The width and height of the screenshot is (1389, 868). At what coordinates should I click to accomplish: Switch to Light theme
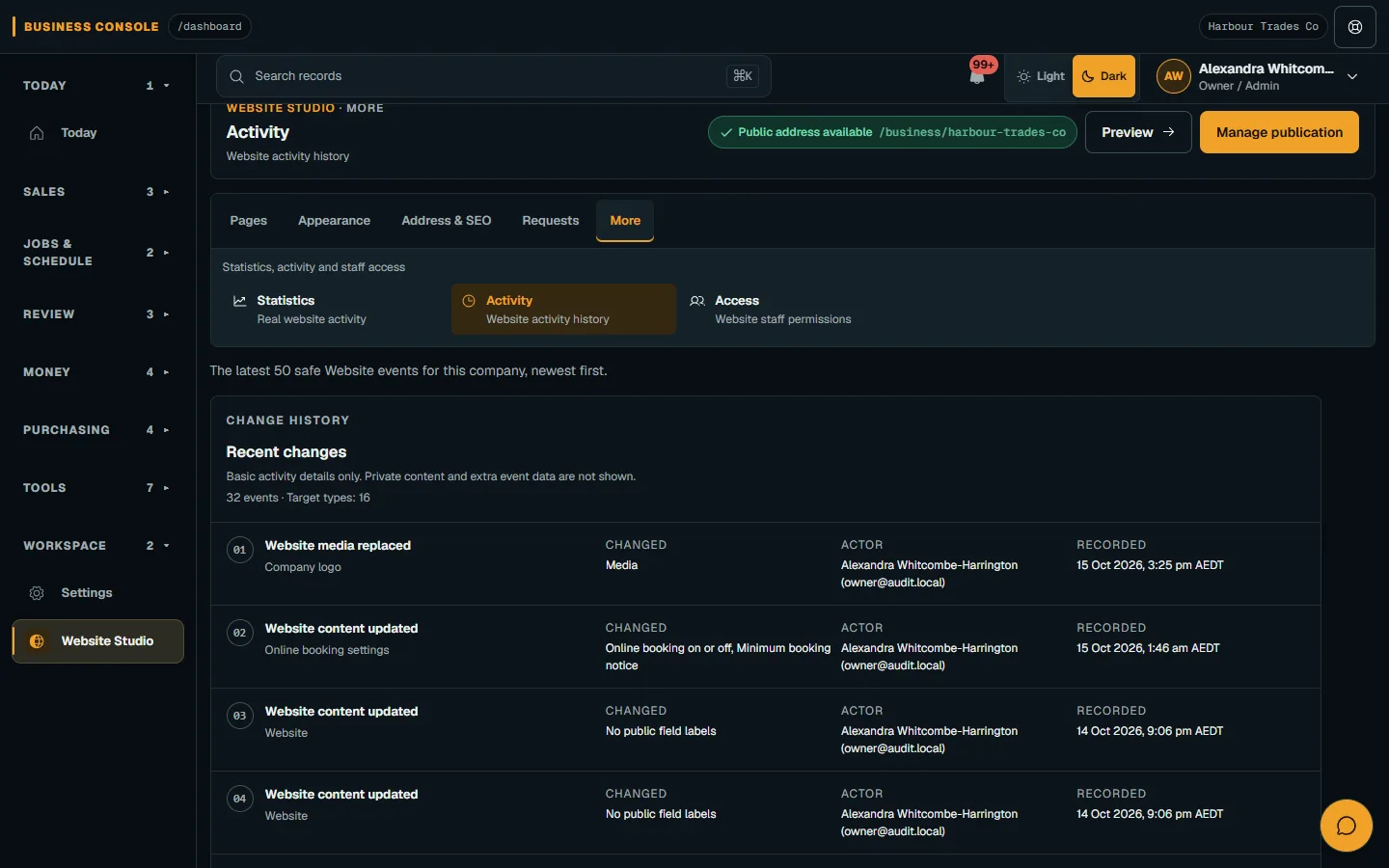(x=1040, y=76)
